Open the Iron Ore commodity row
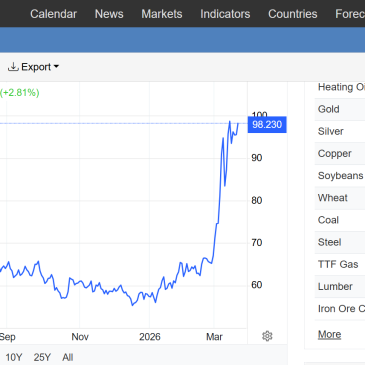Viewport: 365px width, 365px height. 340,309
